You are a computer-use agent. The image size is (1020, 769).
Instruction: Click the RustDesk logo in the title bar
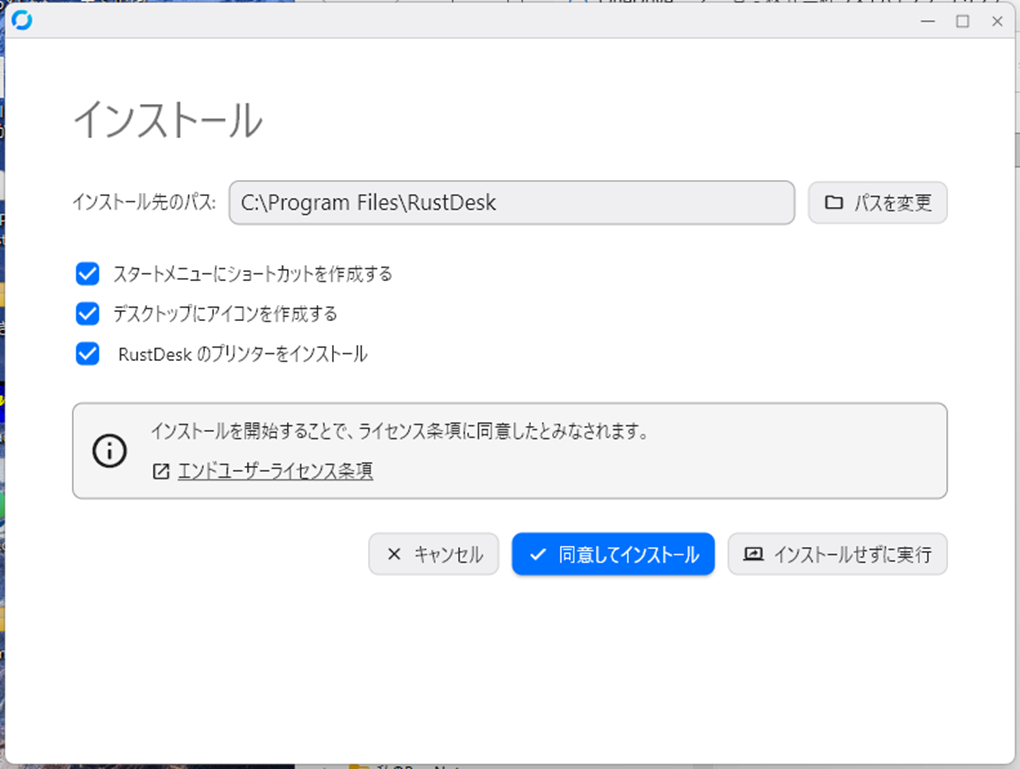21,20
